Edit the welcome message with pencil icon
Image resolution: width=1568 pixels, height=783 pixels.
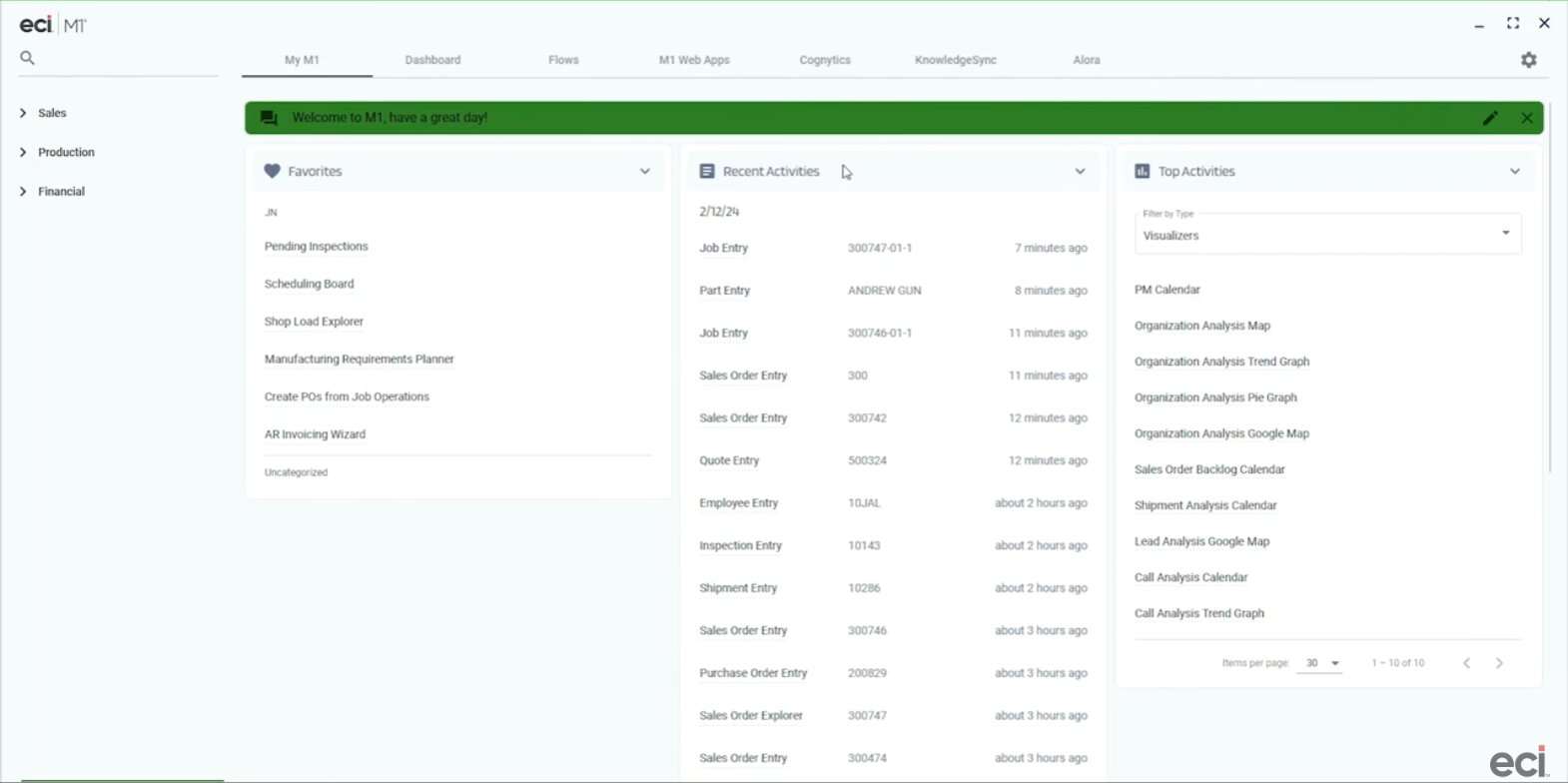[1490, 118]
